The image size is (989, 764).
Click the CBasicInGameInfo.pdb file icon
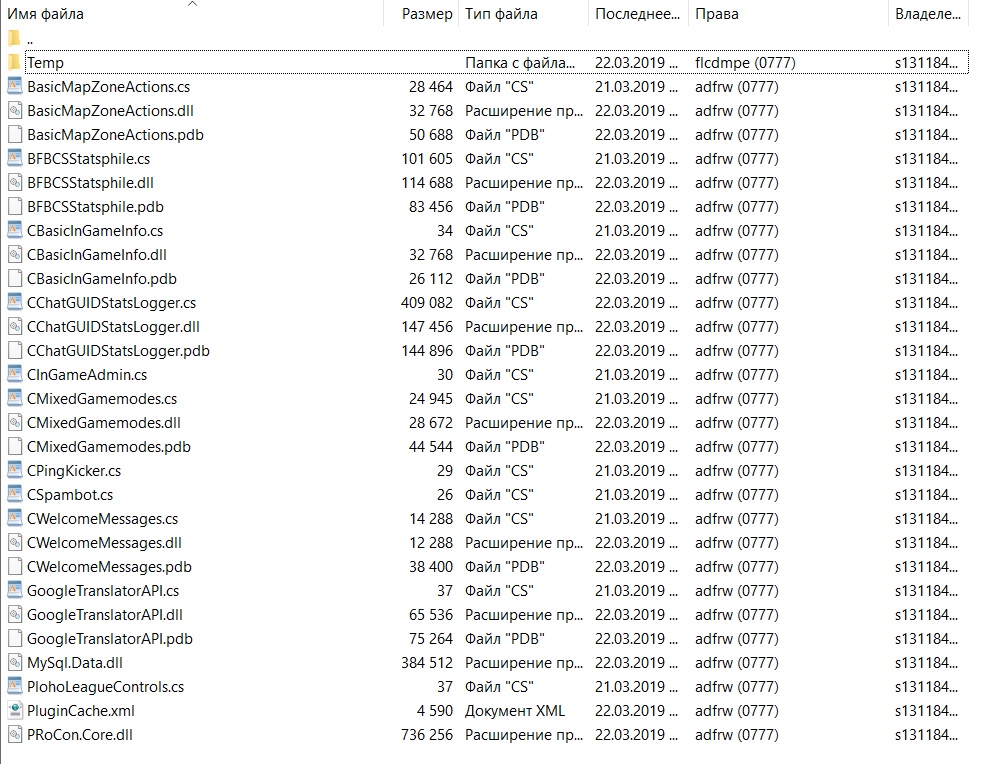[x=15, y=278]
